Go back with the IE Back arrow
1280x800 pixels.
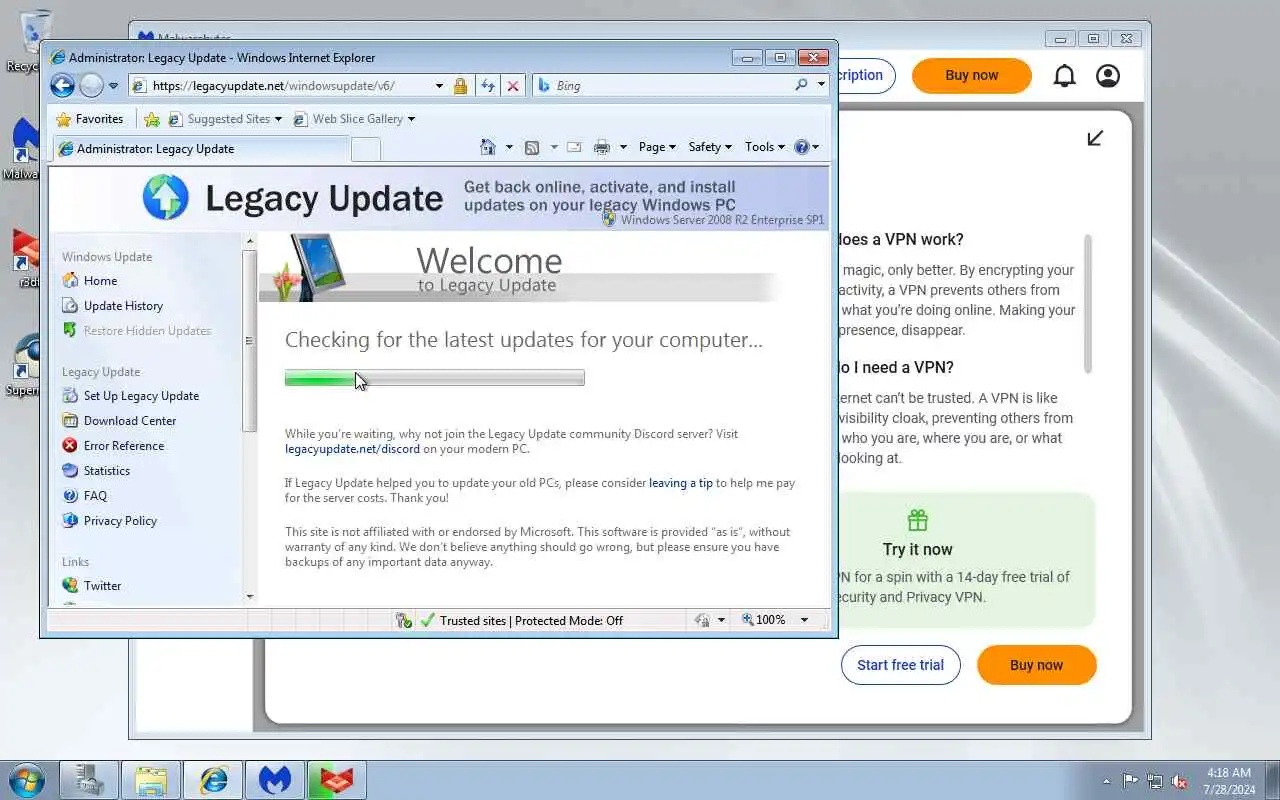(x=62, y=86)
